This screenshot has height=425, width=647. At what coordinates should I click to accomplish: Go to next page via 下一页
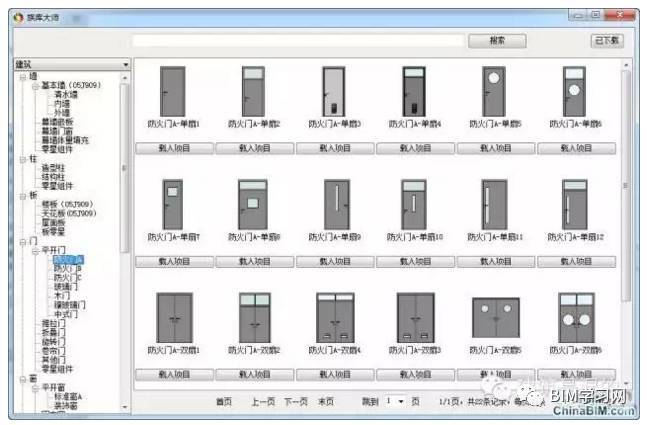point(294,401)
